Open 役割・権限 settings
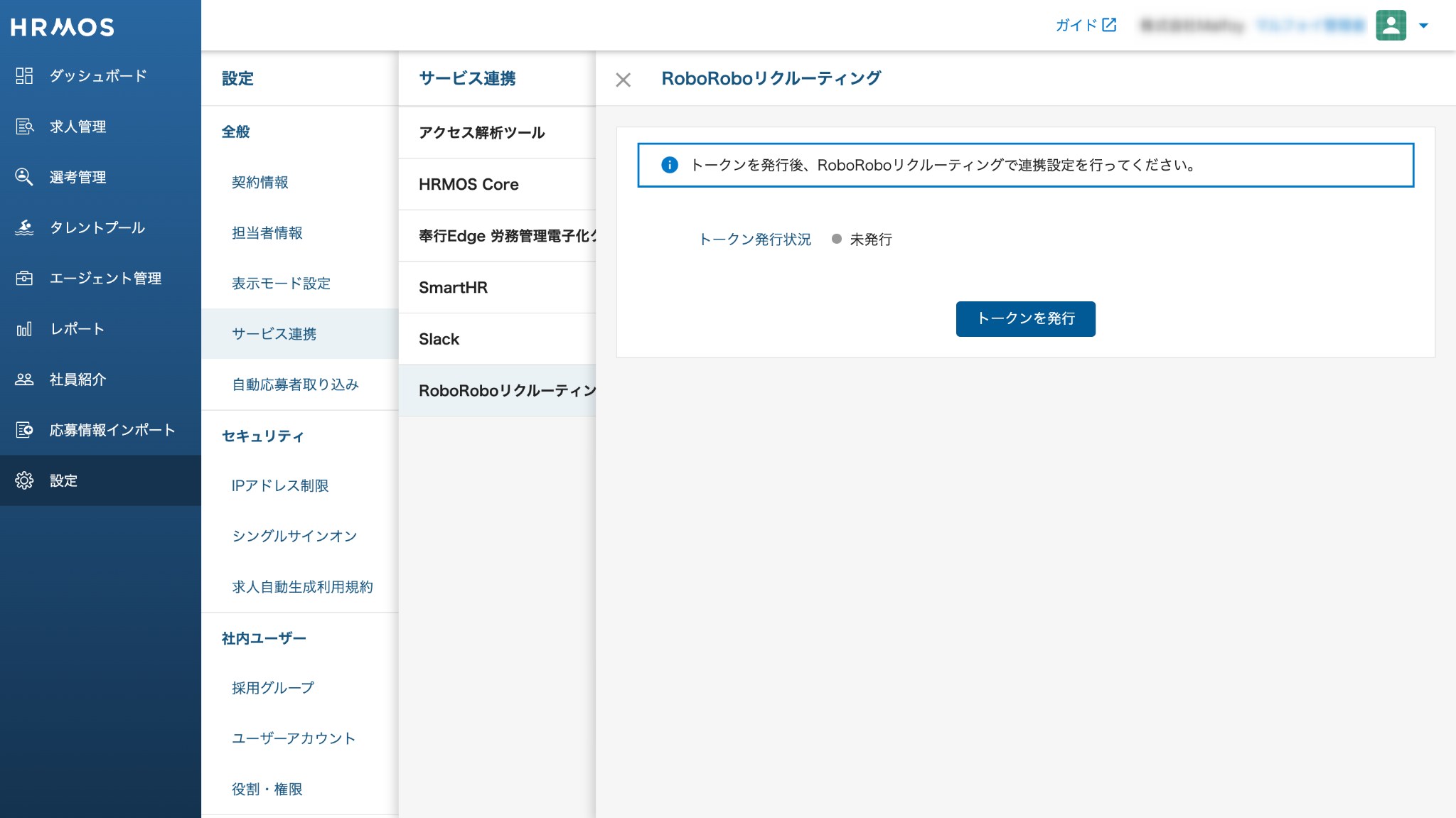The width and height of the screenshot is (1456, 818). (x=299, y=789)
